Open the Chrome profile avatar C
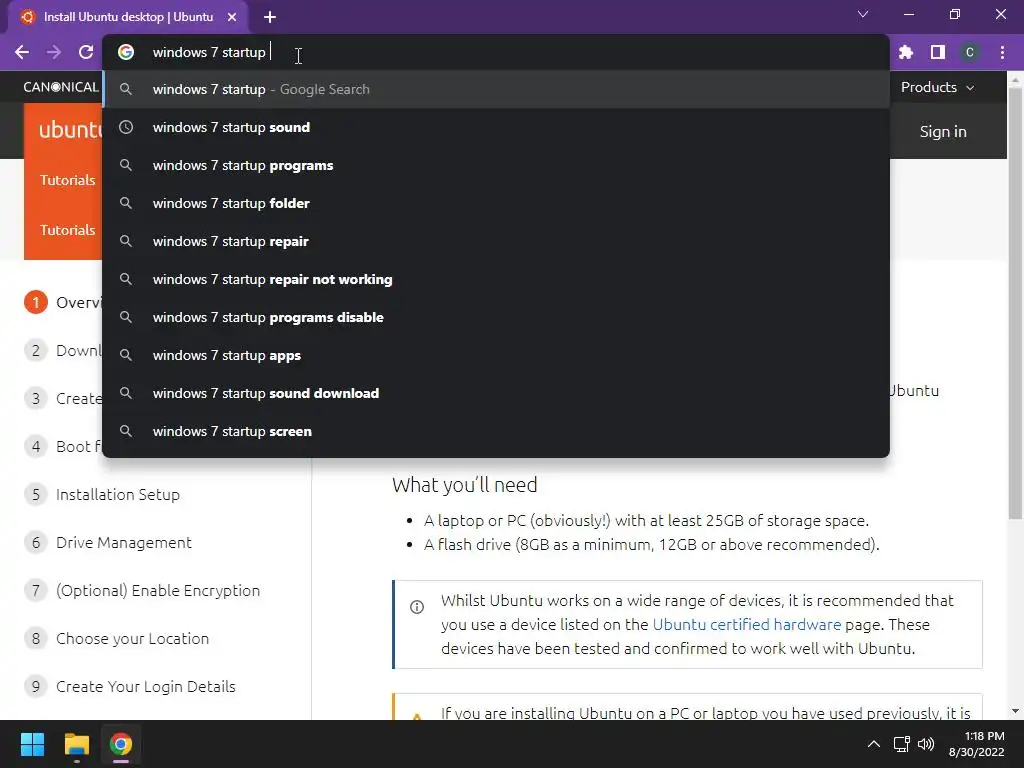Image resolution: width=1024 pixels, height=768 pixels. click(970, 52)
